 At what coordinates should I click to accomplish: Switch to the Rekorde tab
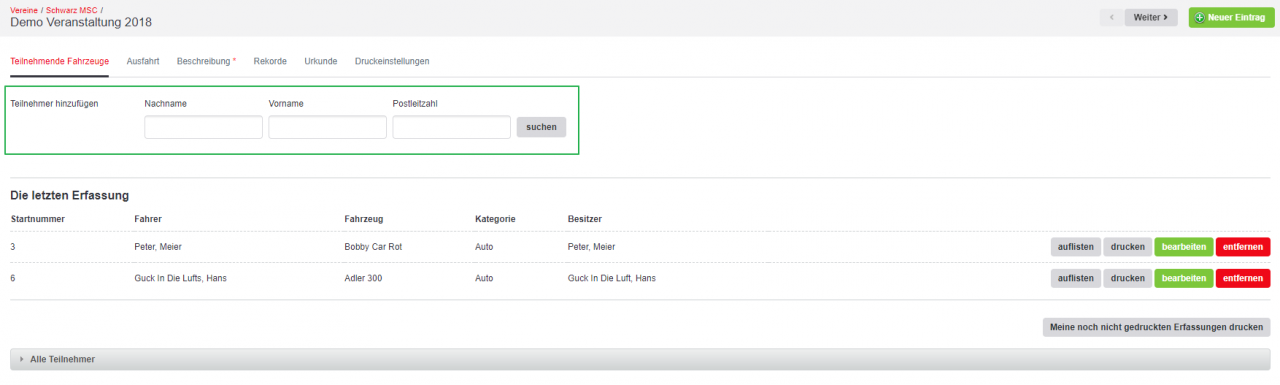click(270, 61)
